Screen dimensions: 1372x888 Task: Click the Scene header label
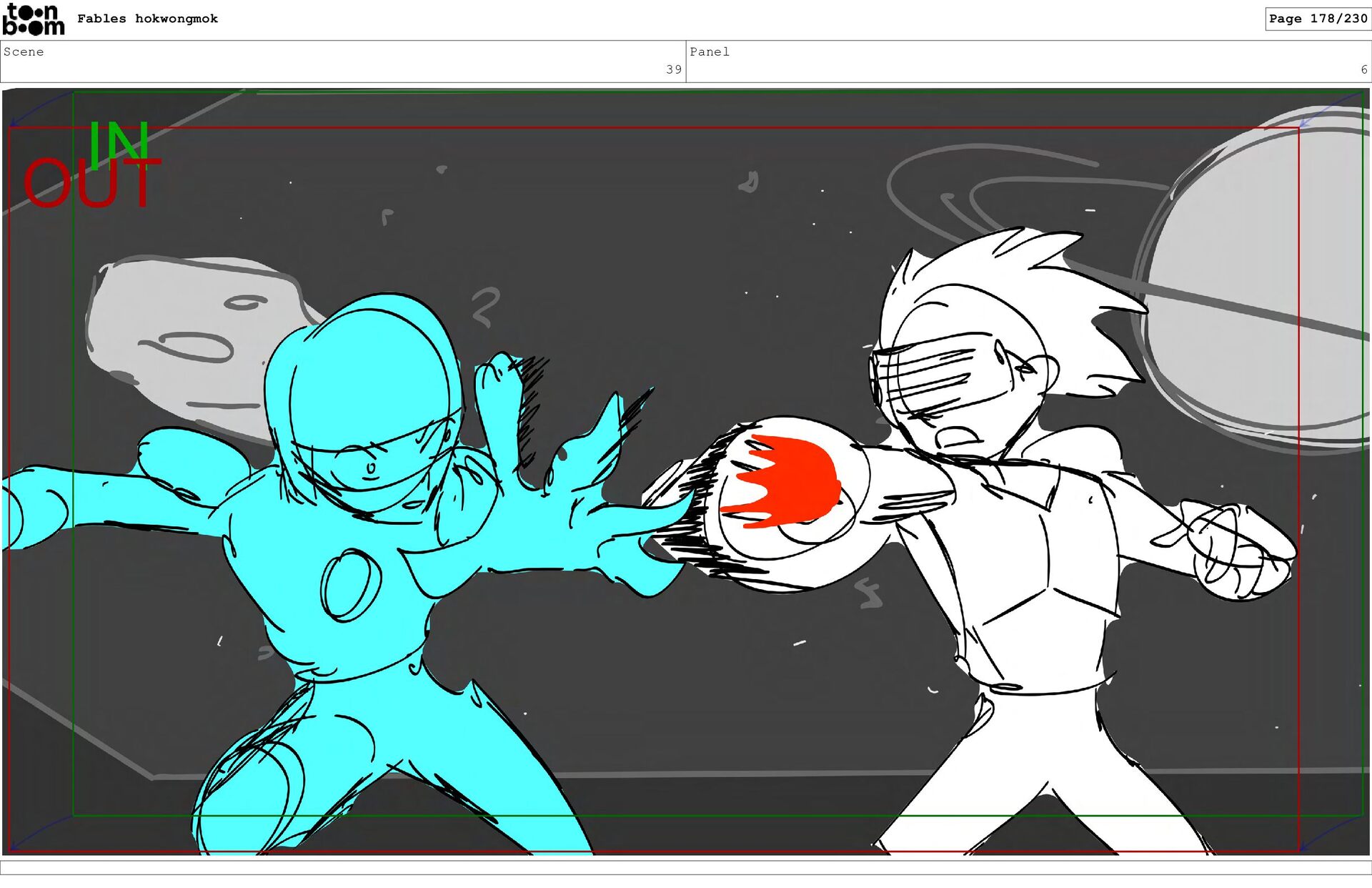coord(24,51)
